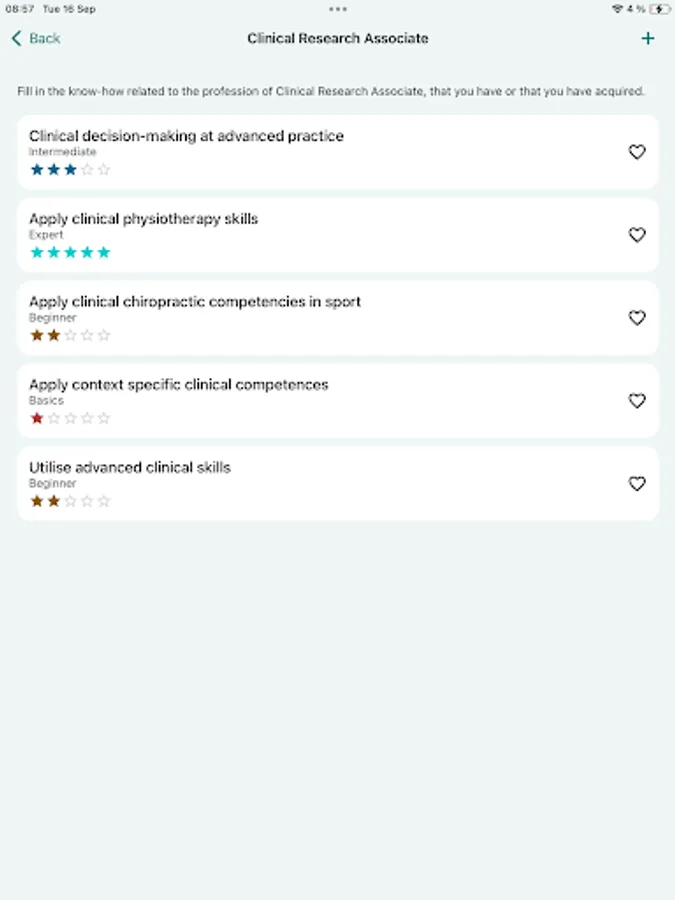Screen dimensions: 675x900
Task: Toggle favorite on the Expert-level physiotherapy skill
Action: [637, 235]
